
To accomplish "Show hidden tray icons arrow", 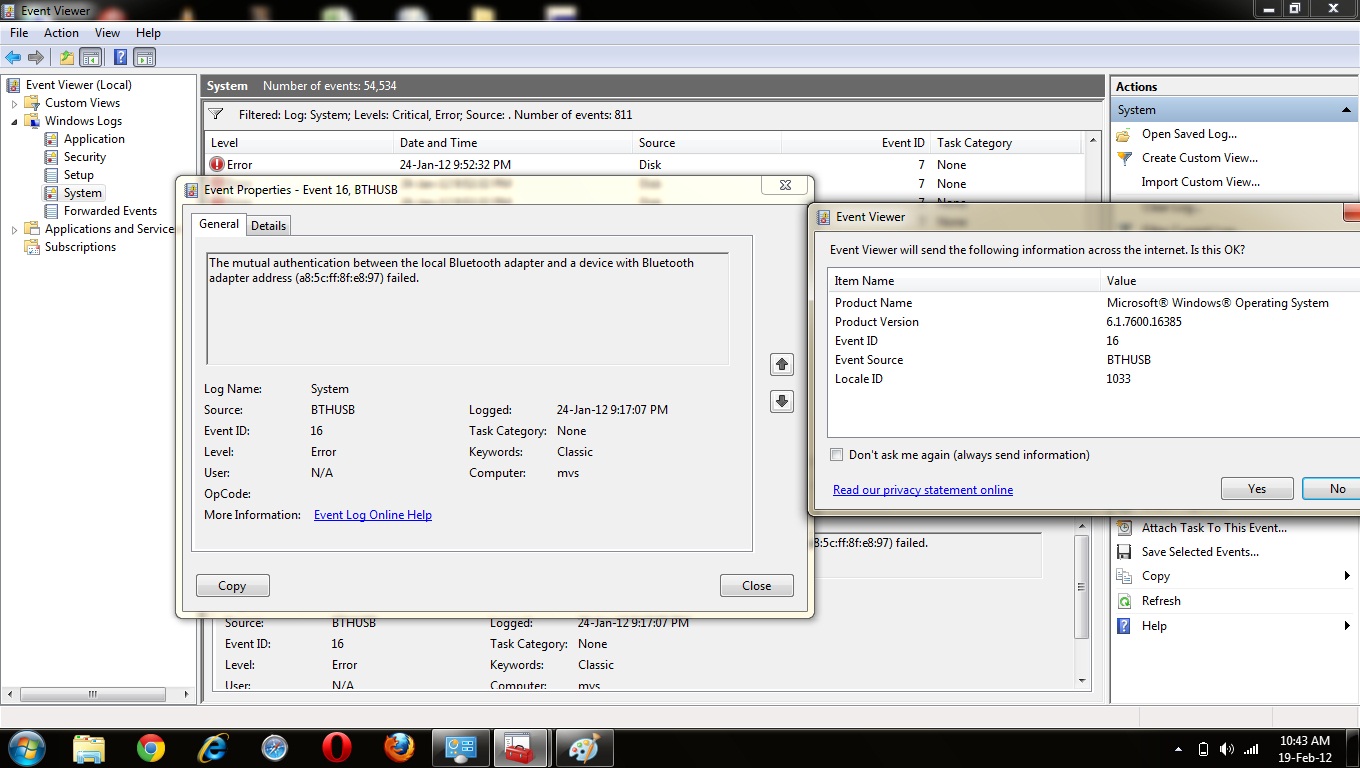I will click(1178, 749).
